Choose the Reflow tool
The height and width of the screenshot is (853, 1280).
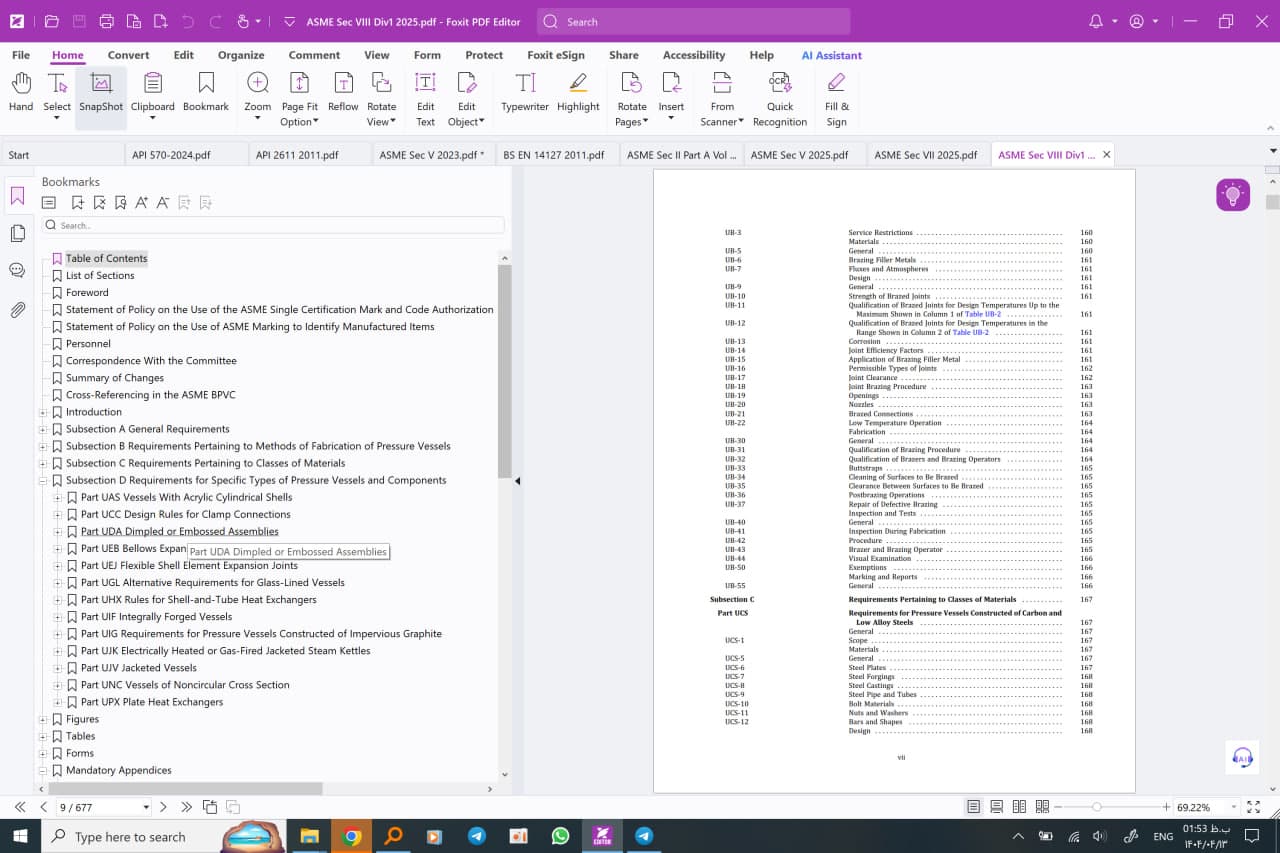click(x=343, y=92)
